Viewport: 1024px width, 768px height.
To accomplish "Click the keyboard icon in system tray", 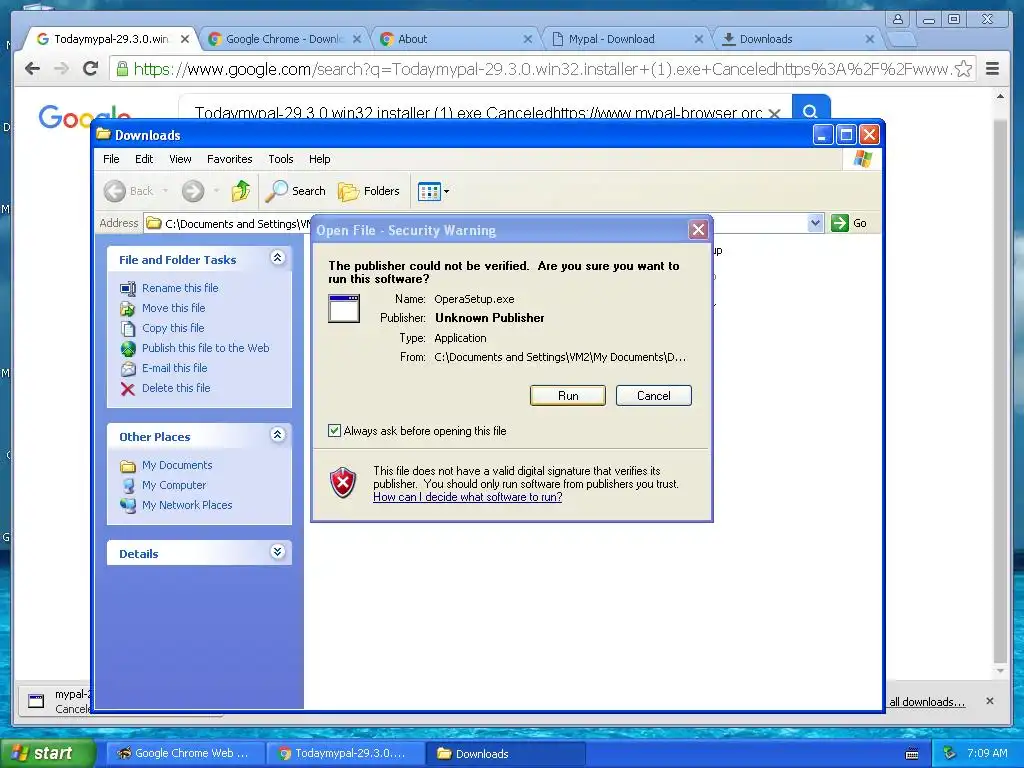I will pyautogui.click(x=912, y=754).
